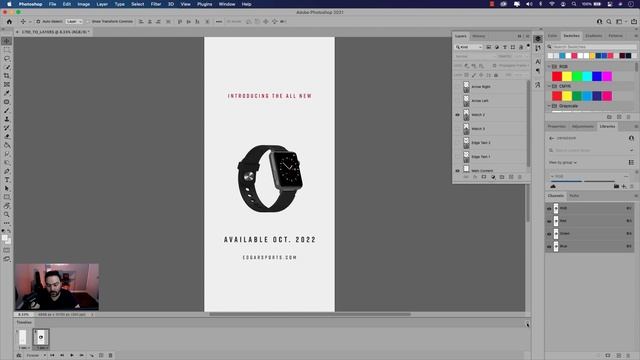The width and height of the screenshot is (640, 360).
Task: Create new layer in Layers panel
Action: (x=511, y=177)
